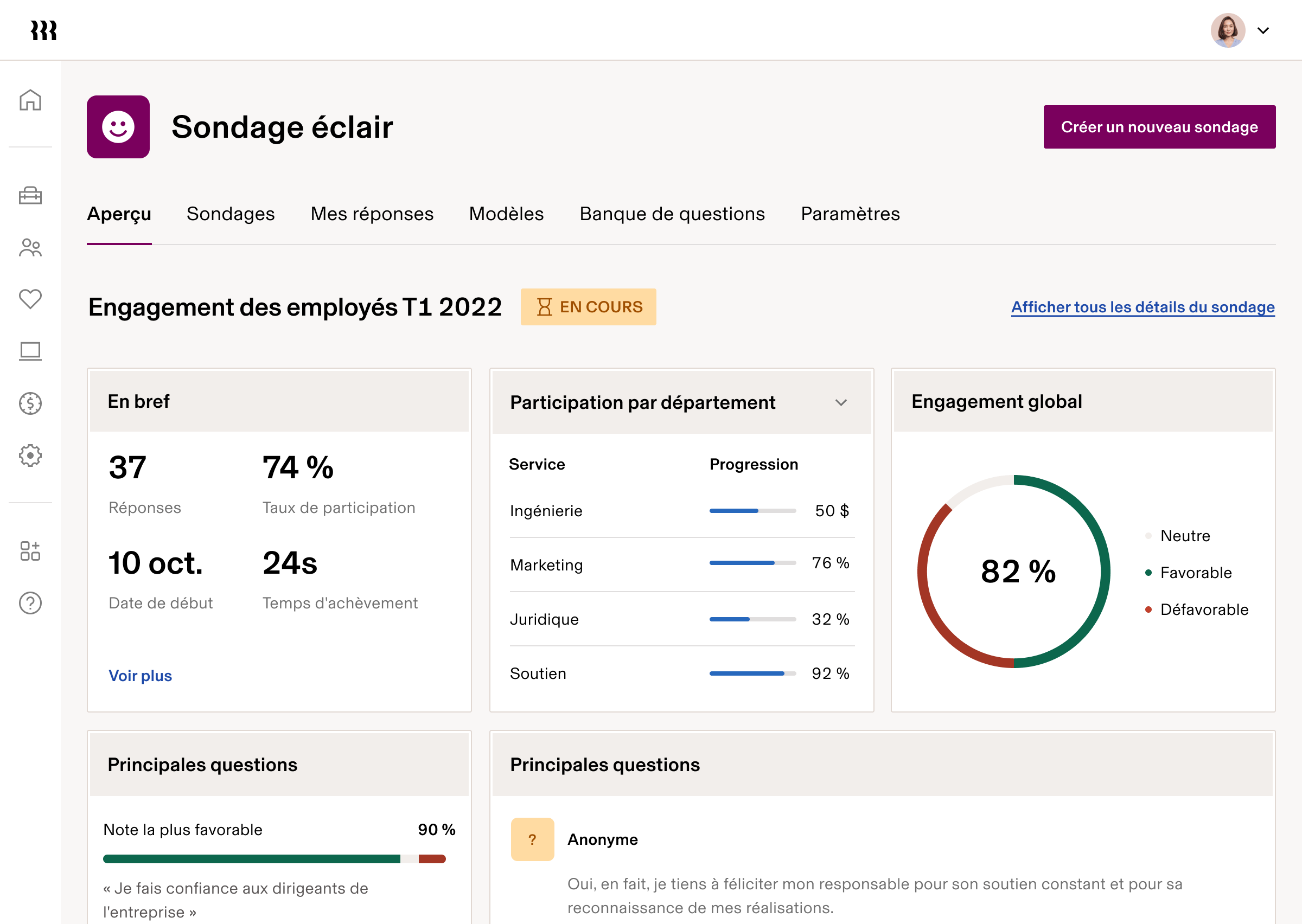Select the briefcase icon in the sidebar
The width and height of the screenshot is (1302, 924).
click(x=30, y=196)
